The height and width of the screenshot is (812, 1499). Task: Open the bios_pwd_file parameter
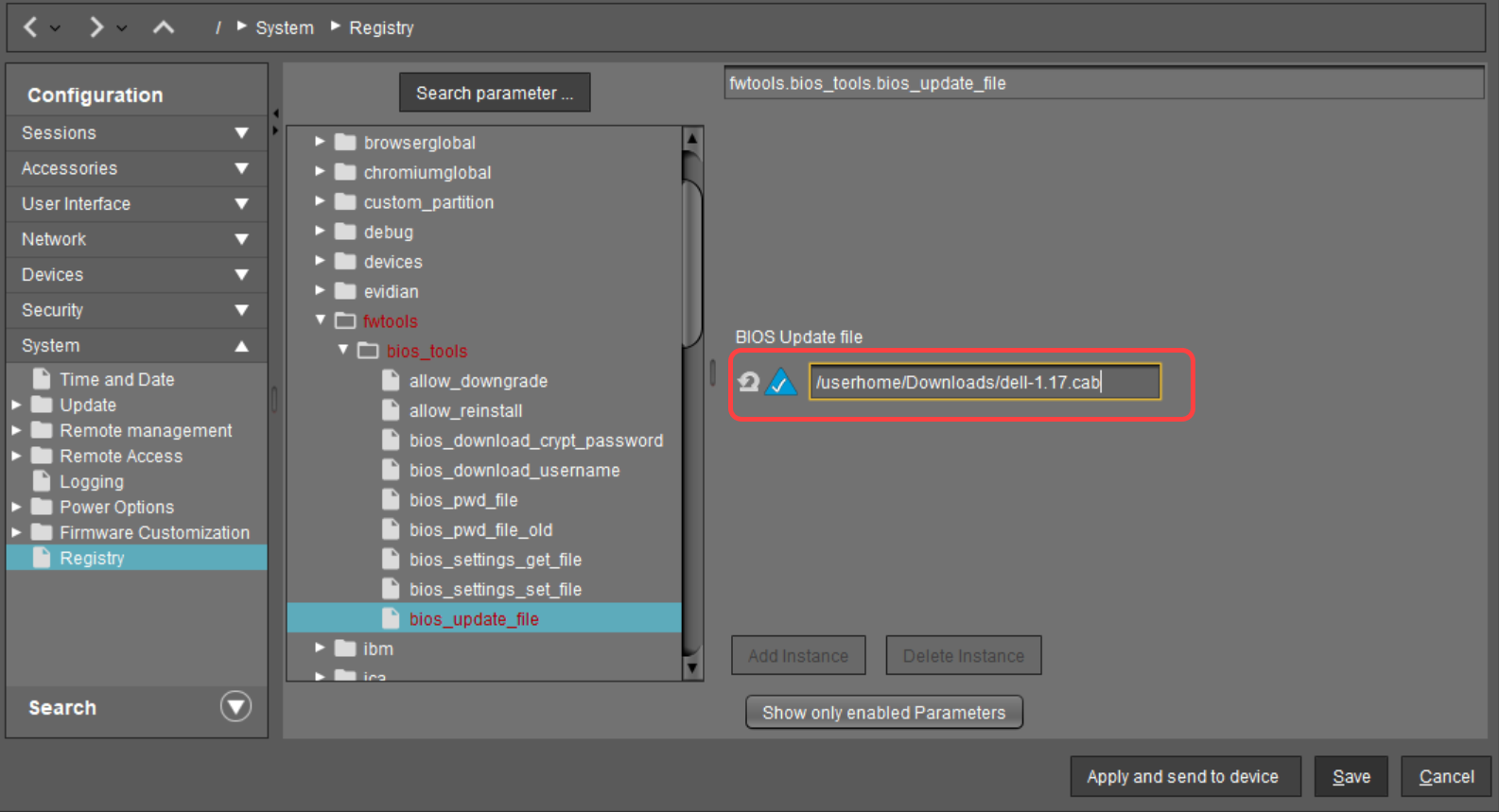pos(462,500)
